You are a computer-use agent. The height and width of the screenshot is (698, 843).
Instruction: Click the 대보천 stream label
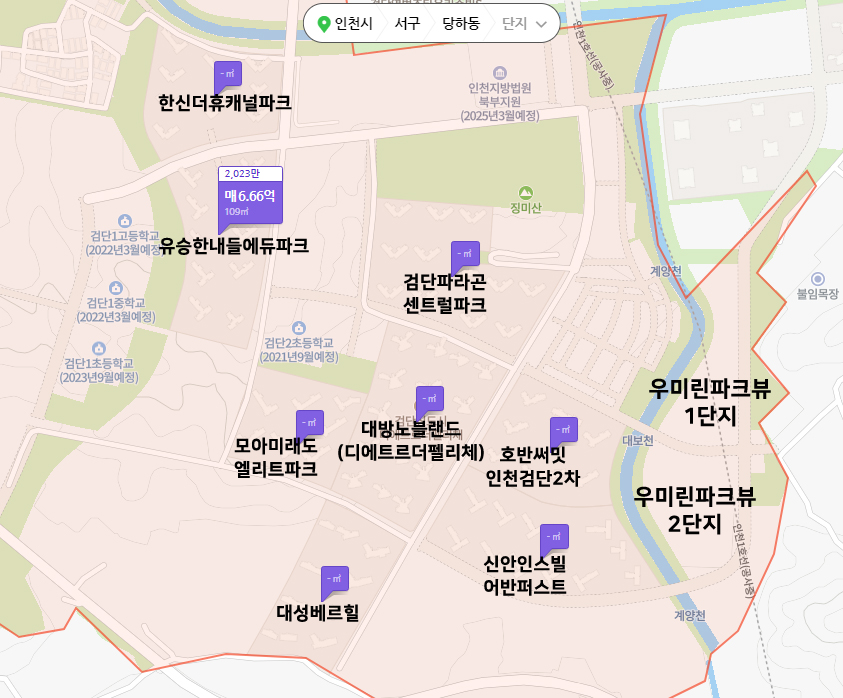[x=638, y=440]
